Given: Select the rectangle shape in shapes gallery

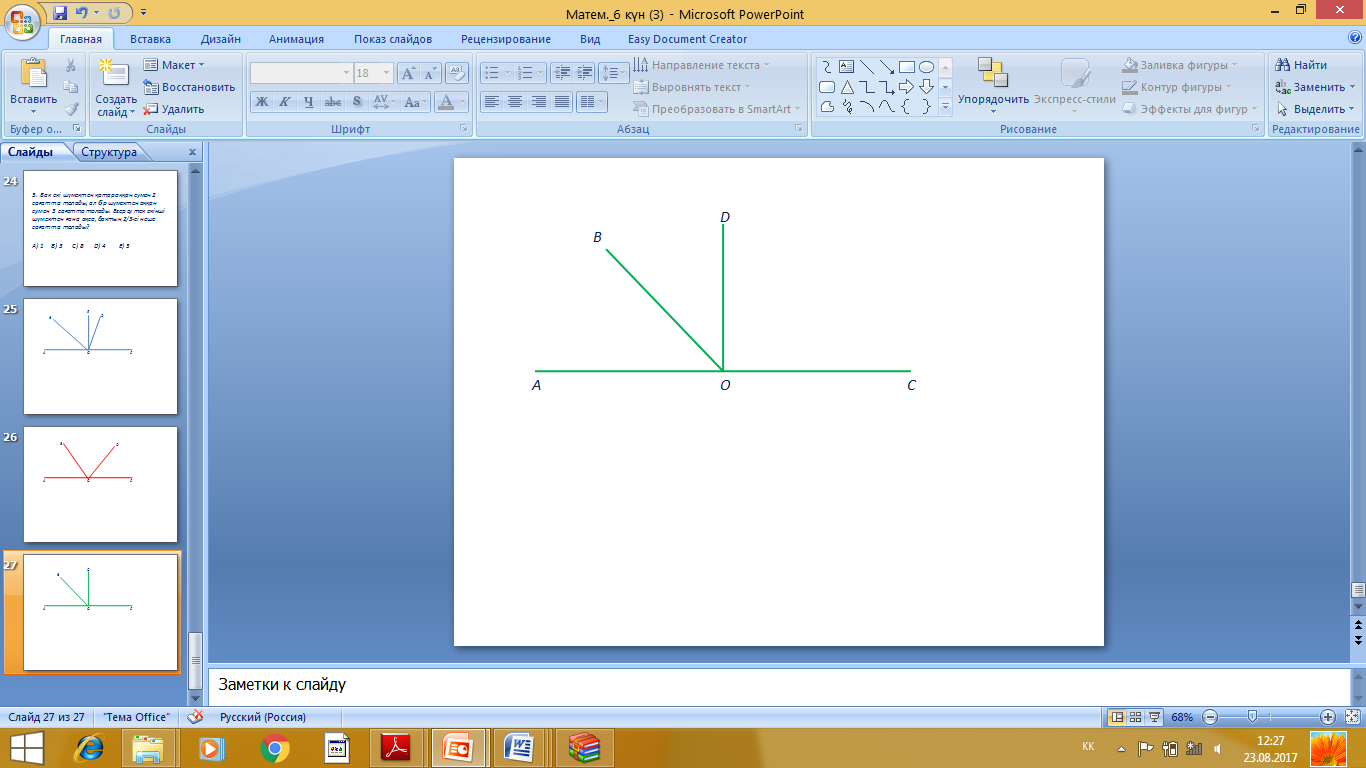Looking at the screenshot, I should tap(907, 67).
